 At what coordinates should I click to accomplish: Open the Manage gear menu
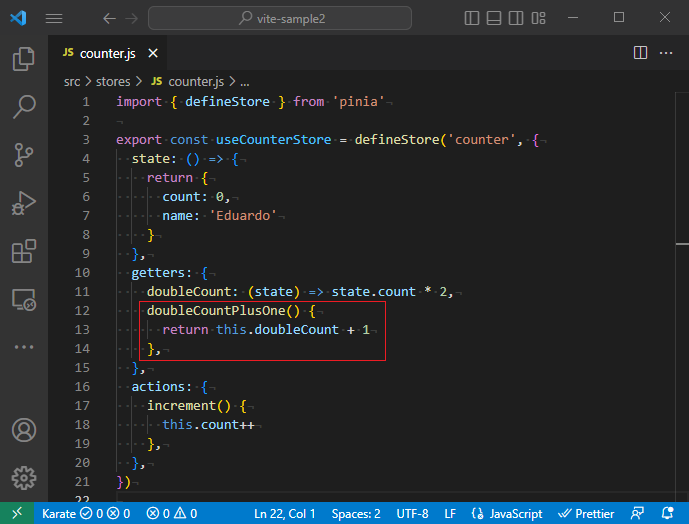[24, 478]
